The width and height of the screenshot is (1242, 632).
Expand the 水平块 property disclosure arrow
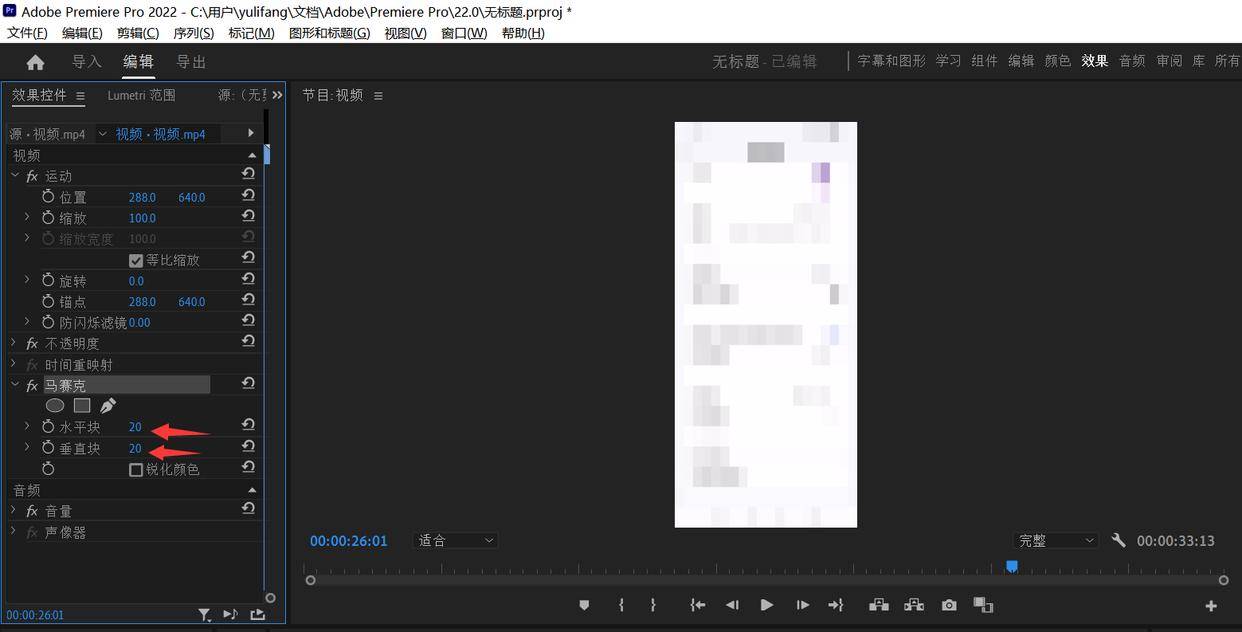click(27, 426)
